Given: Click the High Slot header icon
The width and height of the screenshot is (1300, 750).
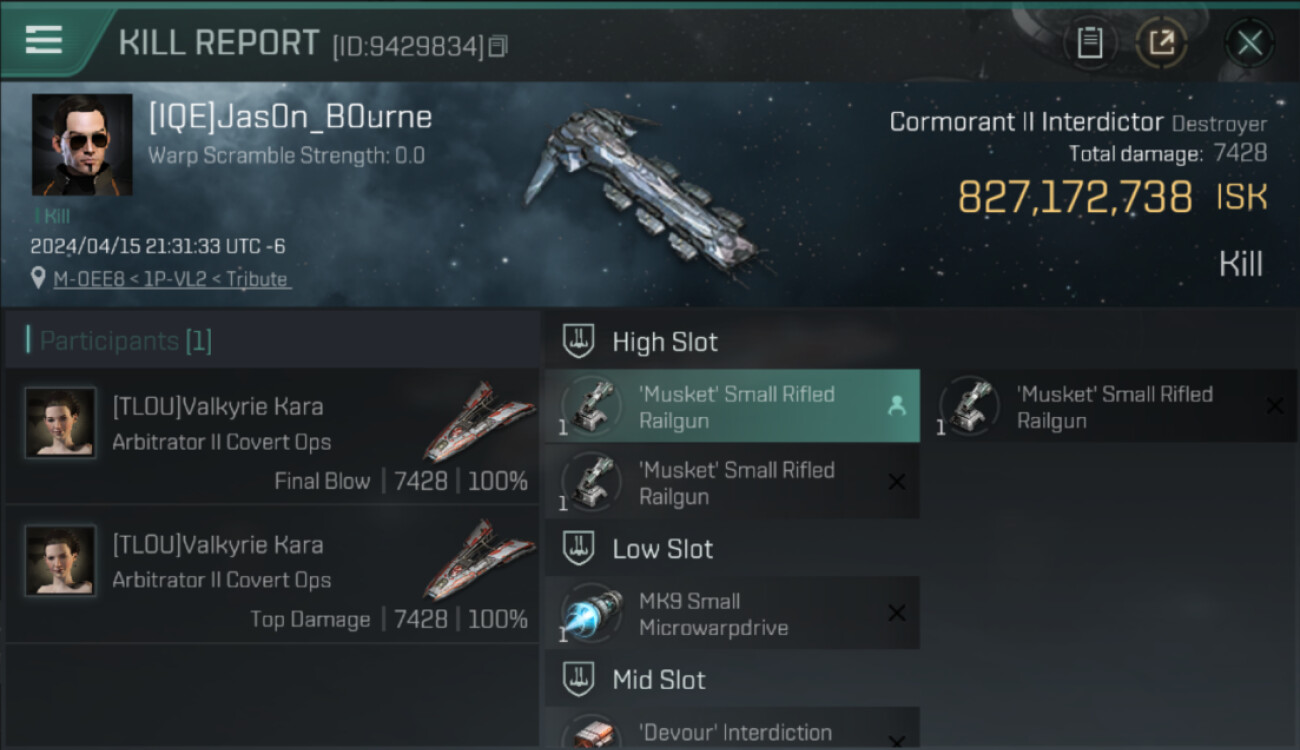Looking at the screenshot, I should pos(580,341).
